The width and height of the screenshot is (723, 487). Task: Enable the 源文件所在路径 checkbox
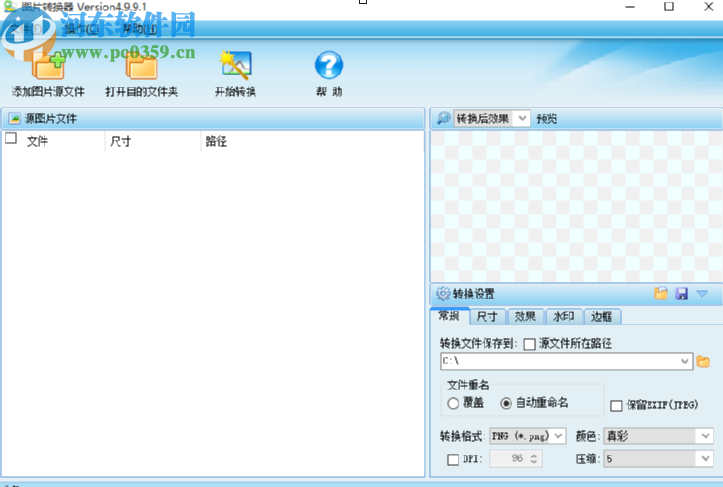tap(530, 344)
